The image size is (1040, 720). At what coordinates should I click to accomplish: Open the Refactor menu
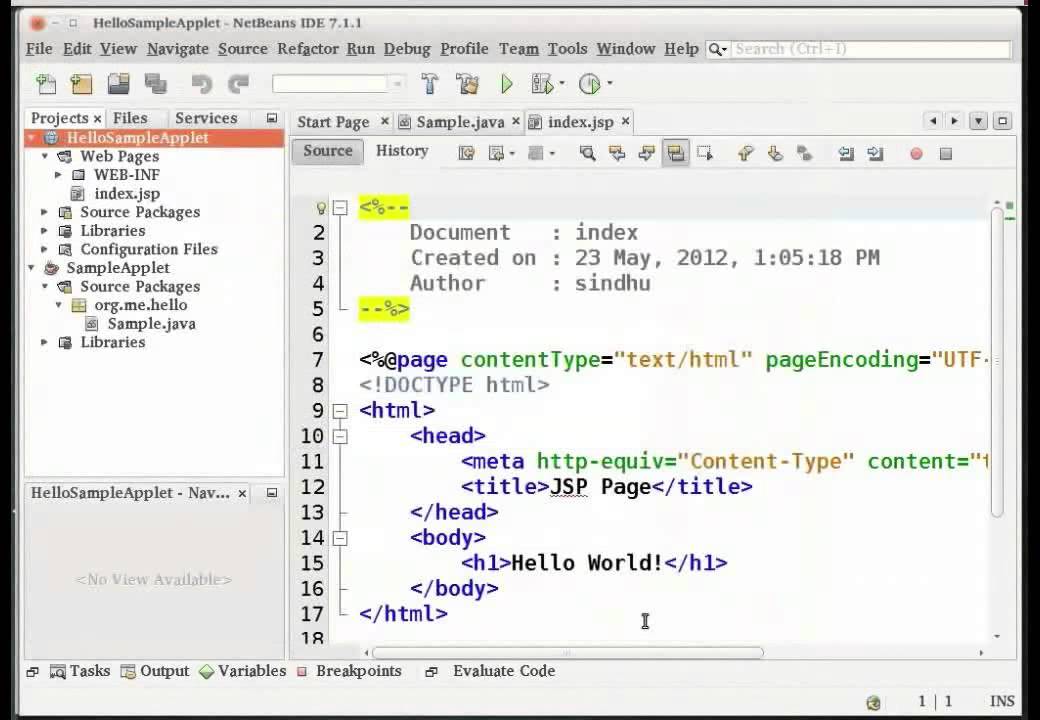click(x=308, y=48)
